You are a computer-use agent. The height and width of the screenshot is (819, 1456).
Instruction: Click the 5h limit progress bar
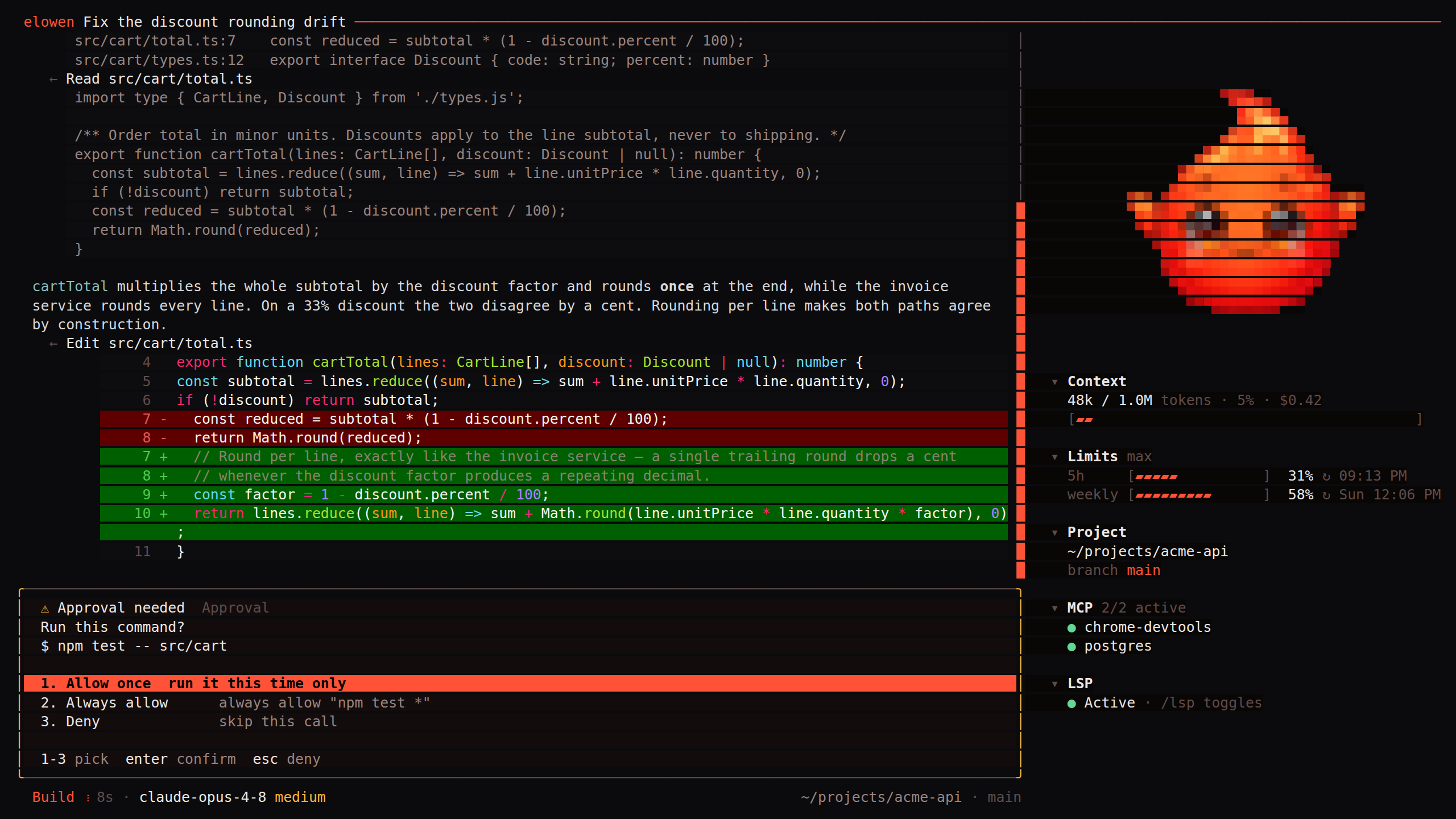point(1199,476)
